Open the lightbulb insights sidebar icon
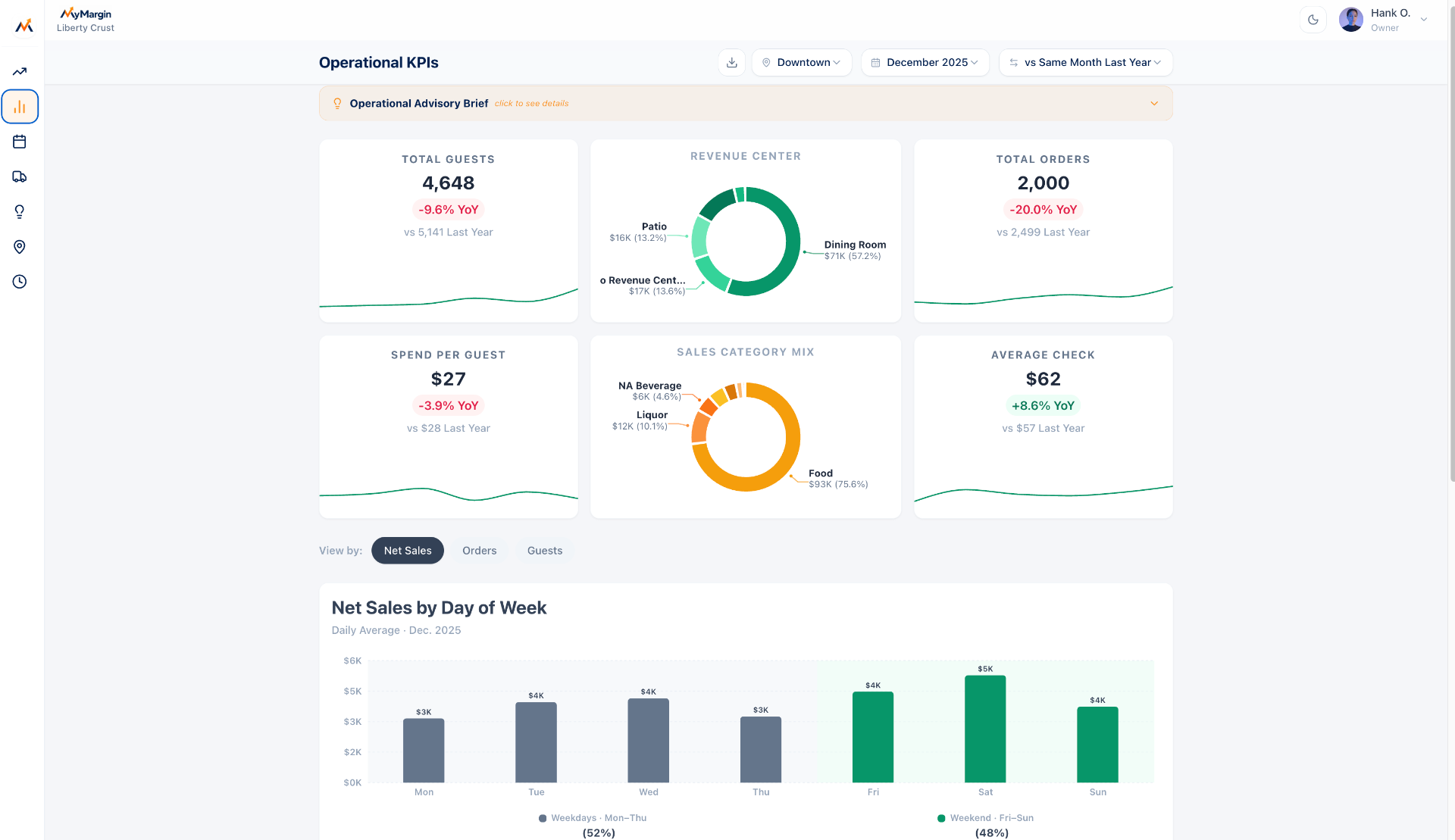 20,212
